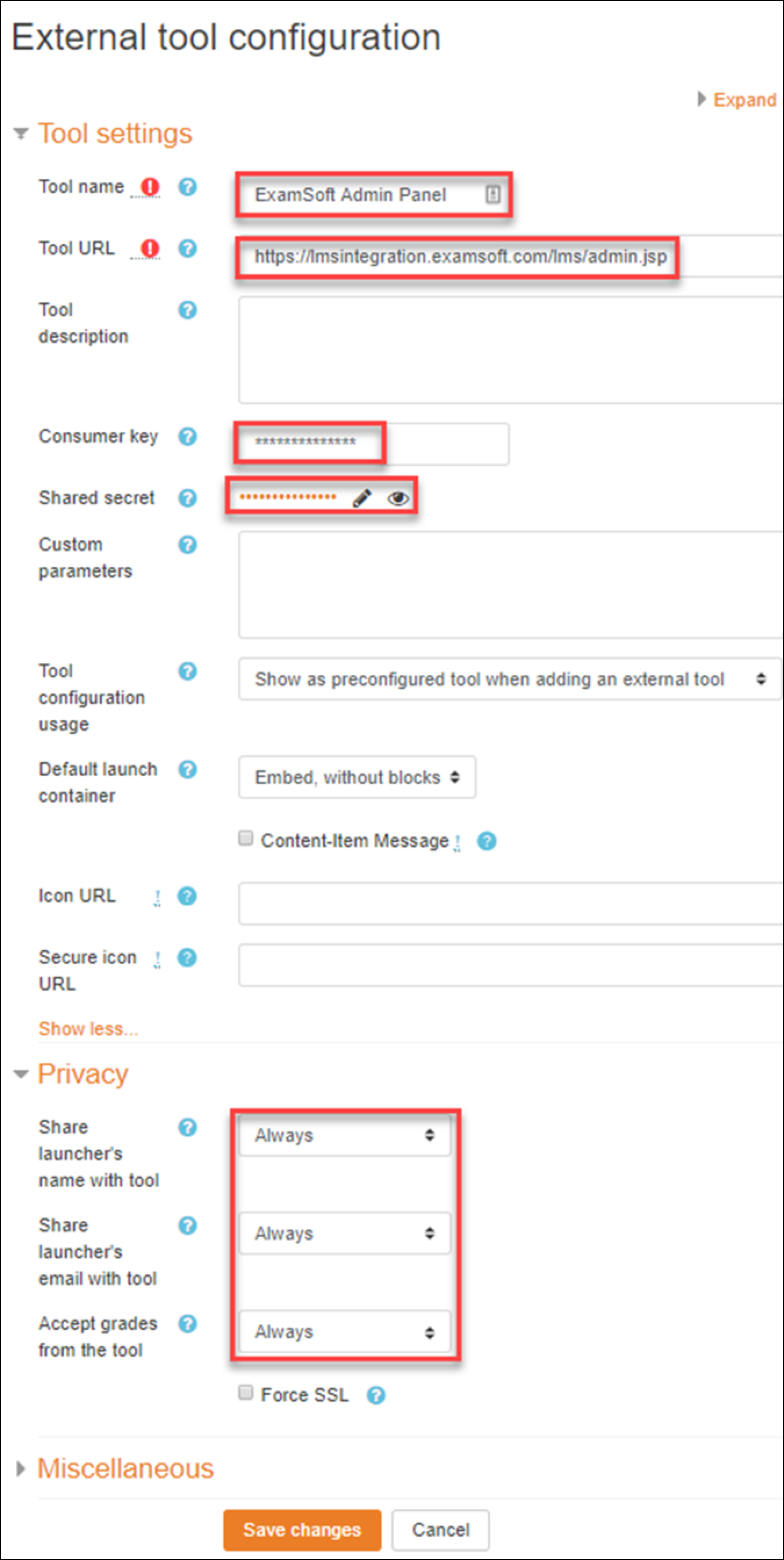784x1560 pixels.
Task: Reveal the Shared secret with the eye icon
Action: coord(397,497)
